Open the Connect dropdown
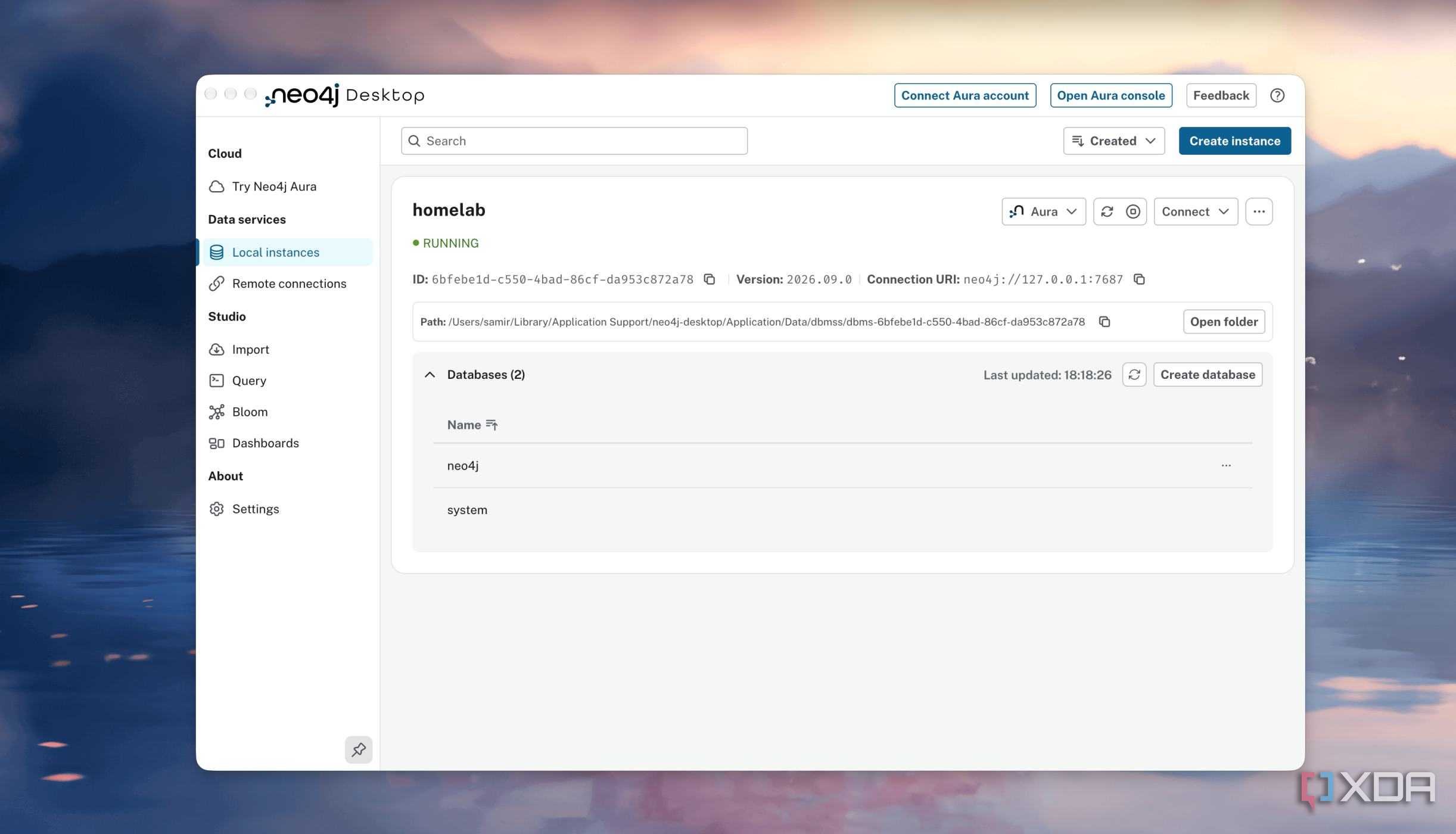The width and height of the screenshot is (1456, 834). pyautogui.click(x=1196, y=211)
